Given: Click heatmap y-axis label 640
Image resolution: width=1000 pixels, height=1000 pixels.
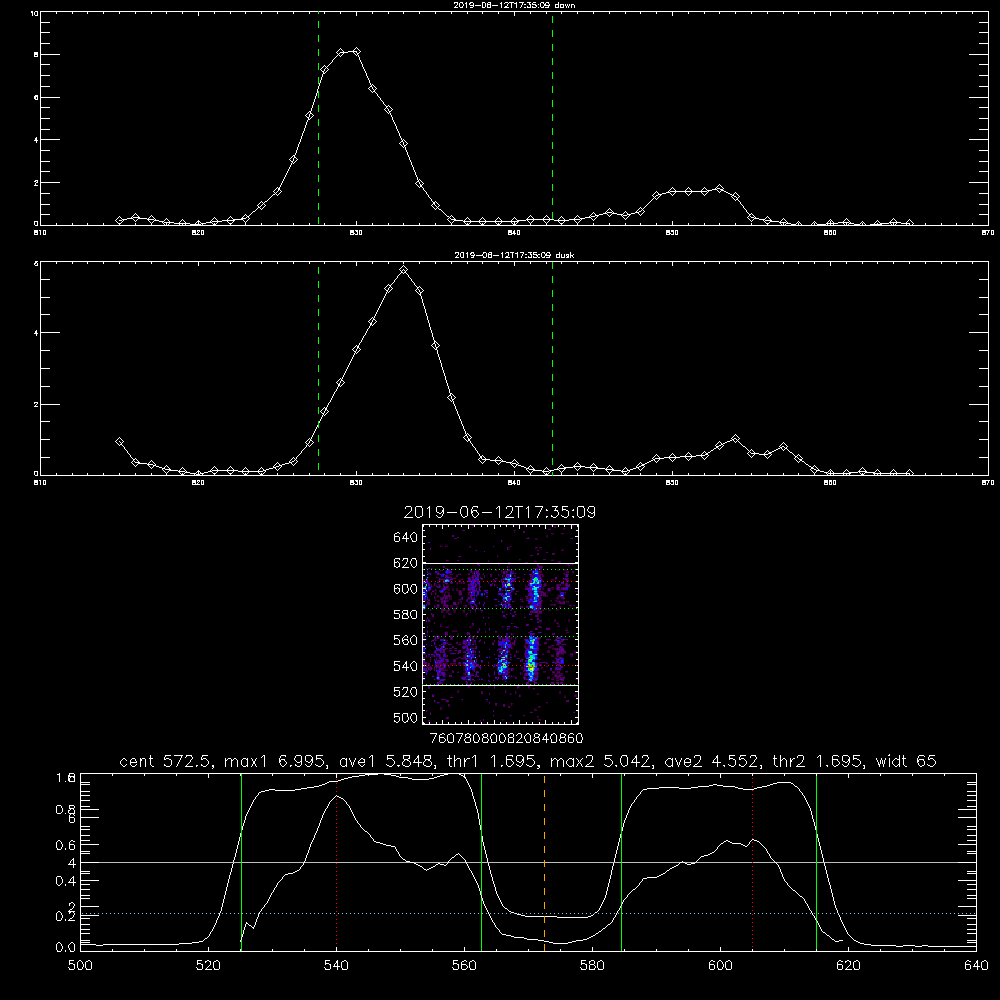Looking at the screenshot, I should tap(405, 538).
